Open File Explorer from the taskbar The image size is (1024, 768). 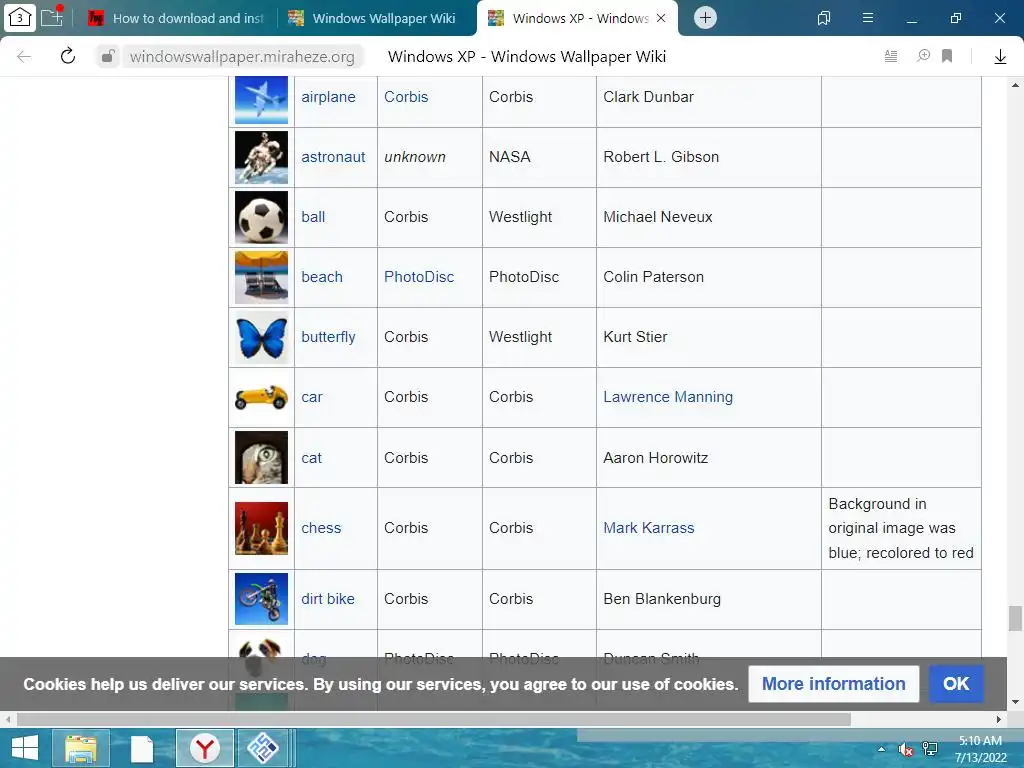(80, 748)
